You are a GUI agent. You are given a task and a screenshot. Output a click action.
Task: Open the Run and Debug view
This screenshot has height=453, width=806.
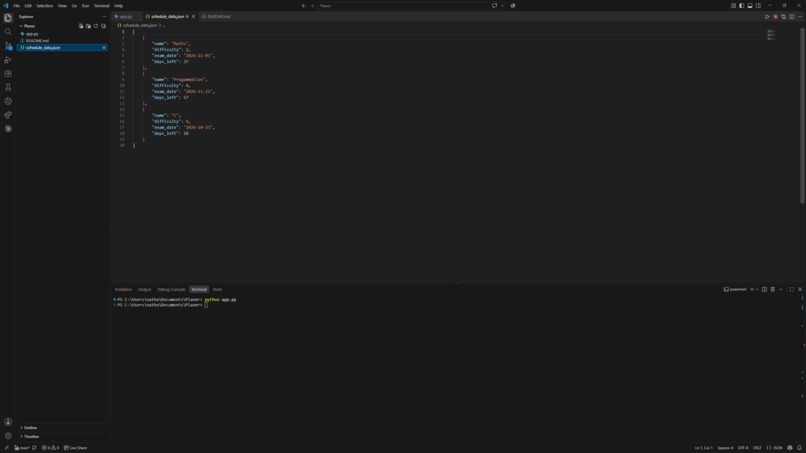coord(8,60)
